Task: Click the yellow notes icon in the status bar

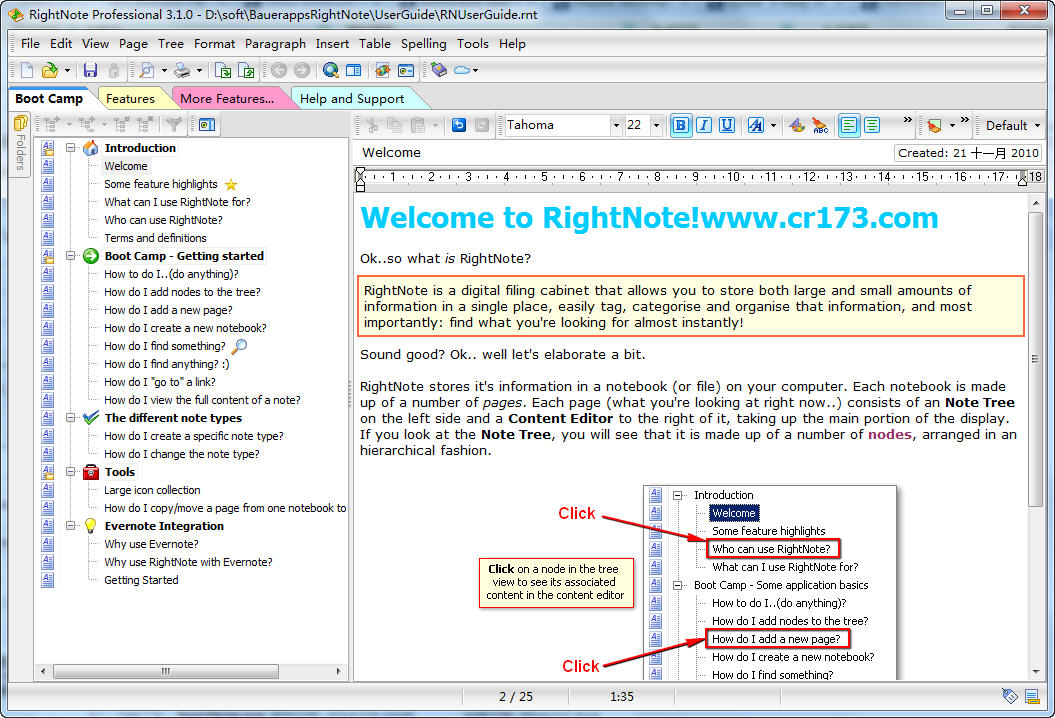Action: tap(1032, 696)
